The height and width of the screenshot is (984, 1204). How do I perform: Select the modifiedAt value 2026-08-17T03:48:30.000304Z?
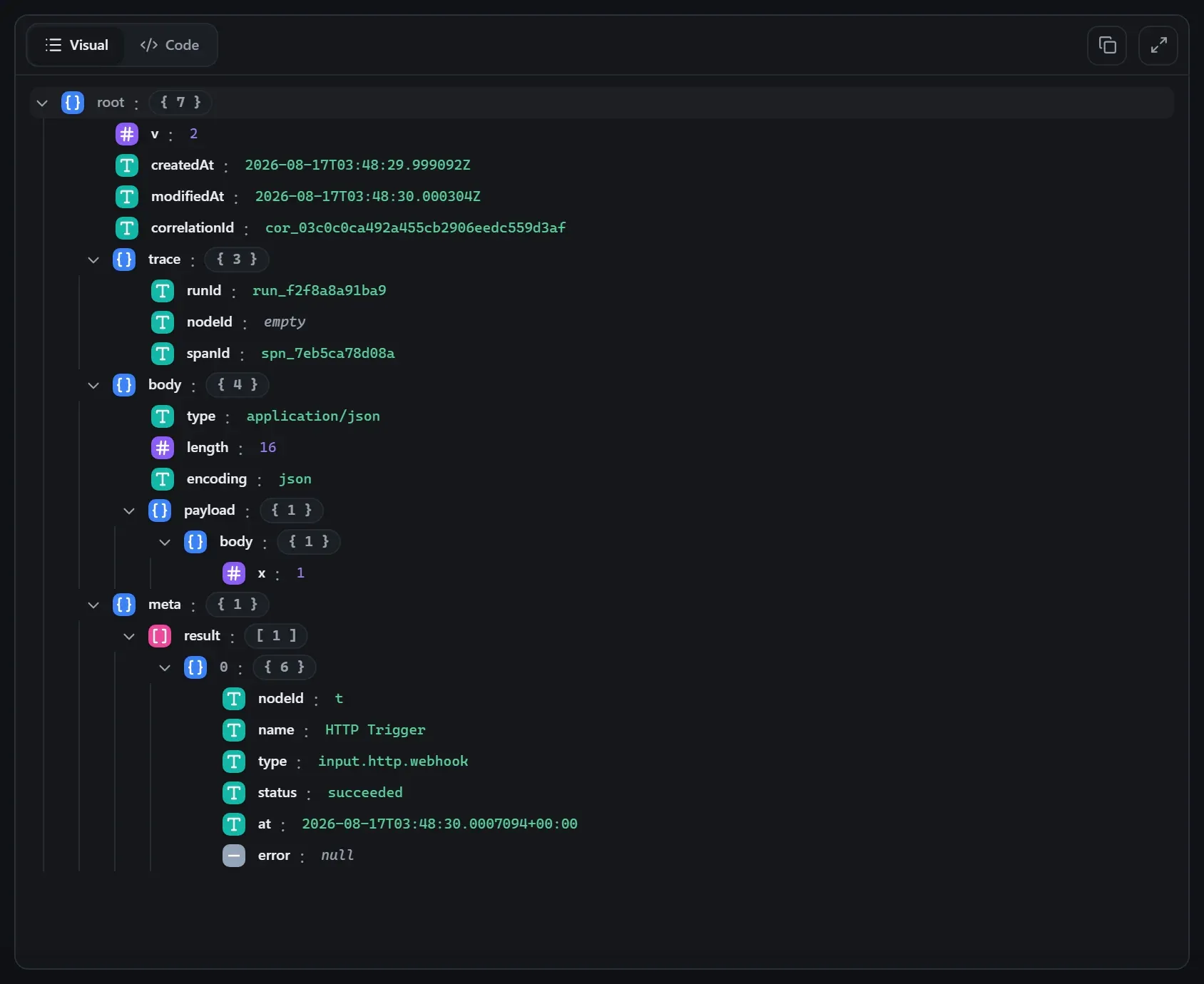pos(368,197)
